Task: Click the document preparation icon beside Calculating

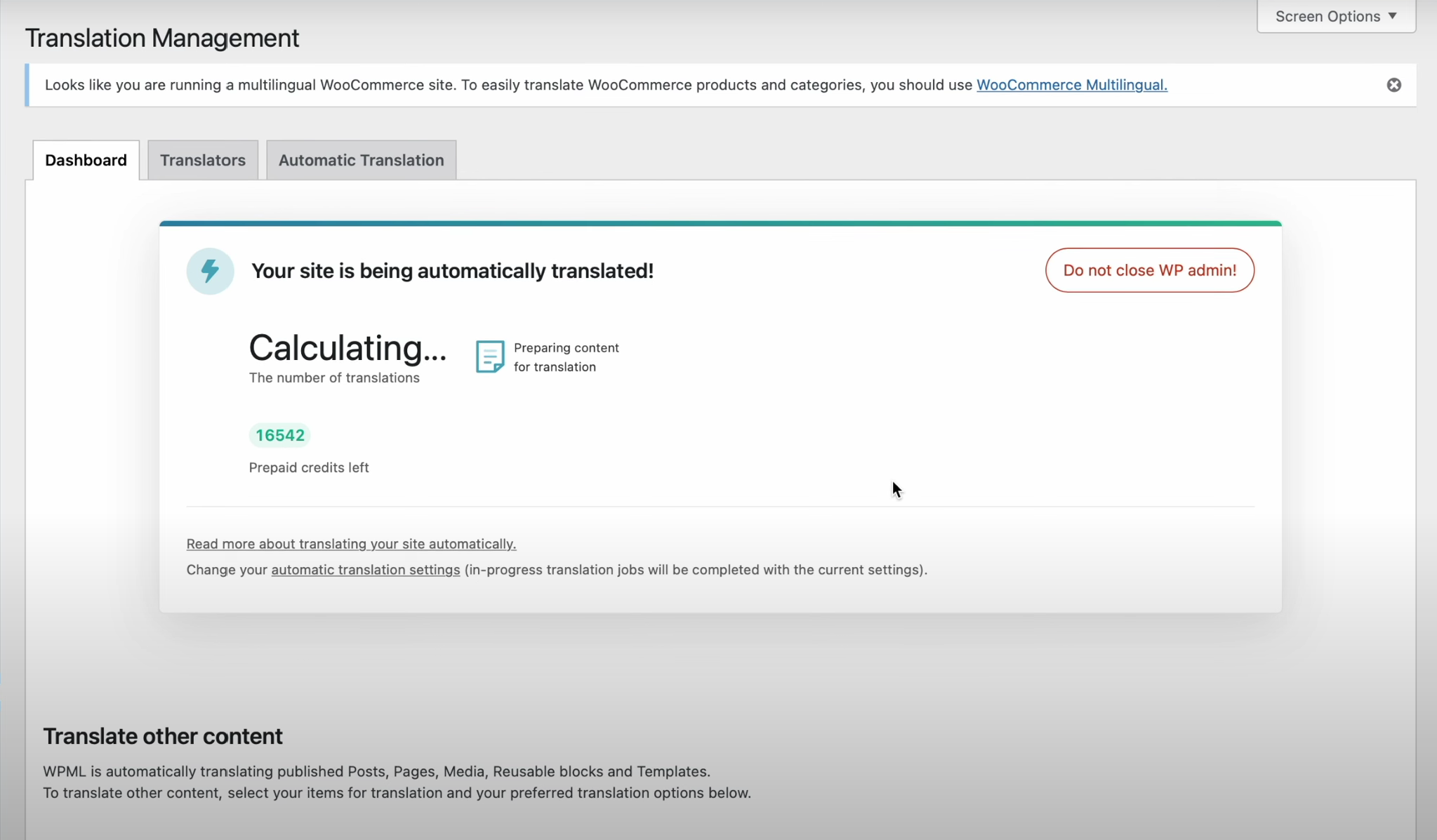Action: pyautogui.click(x=489, y=356)
